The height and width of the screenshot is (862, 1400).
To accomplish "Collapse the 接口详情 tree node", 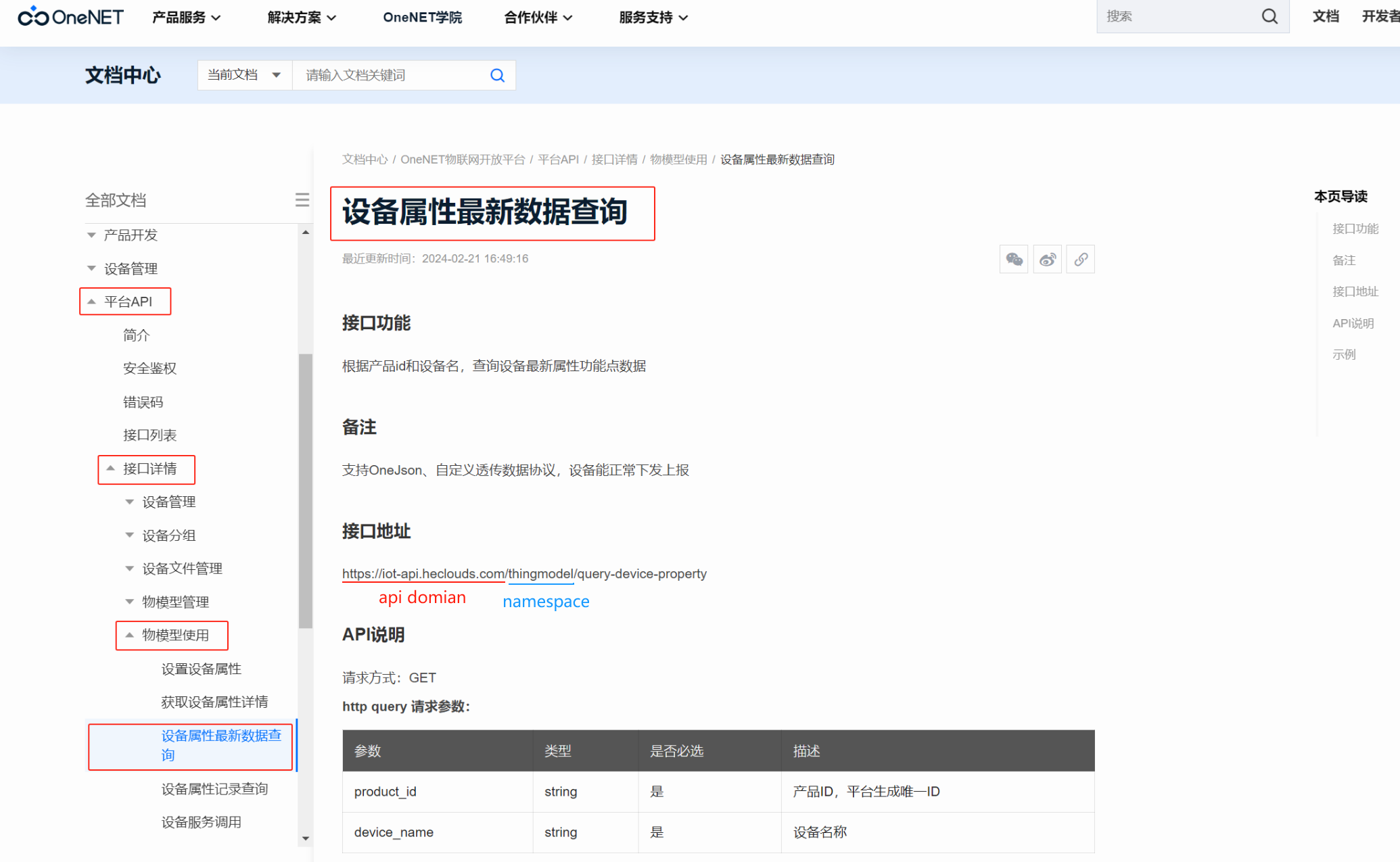I will (110, 469).
